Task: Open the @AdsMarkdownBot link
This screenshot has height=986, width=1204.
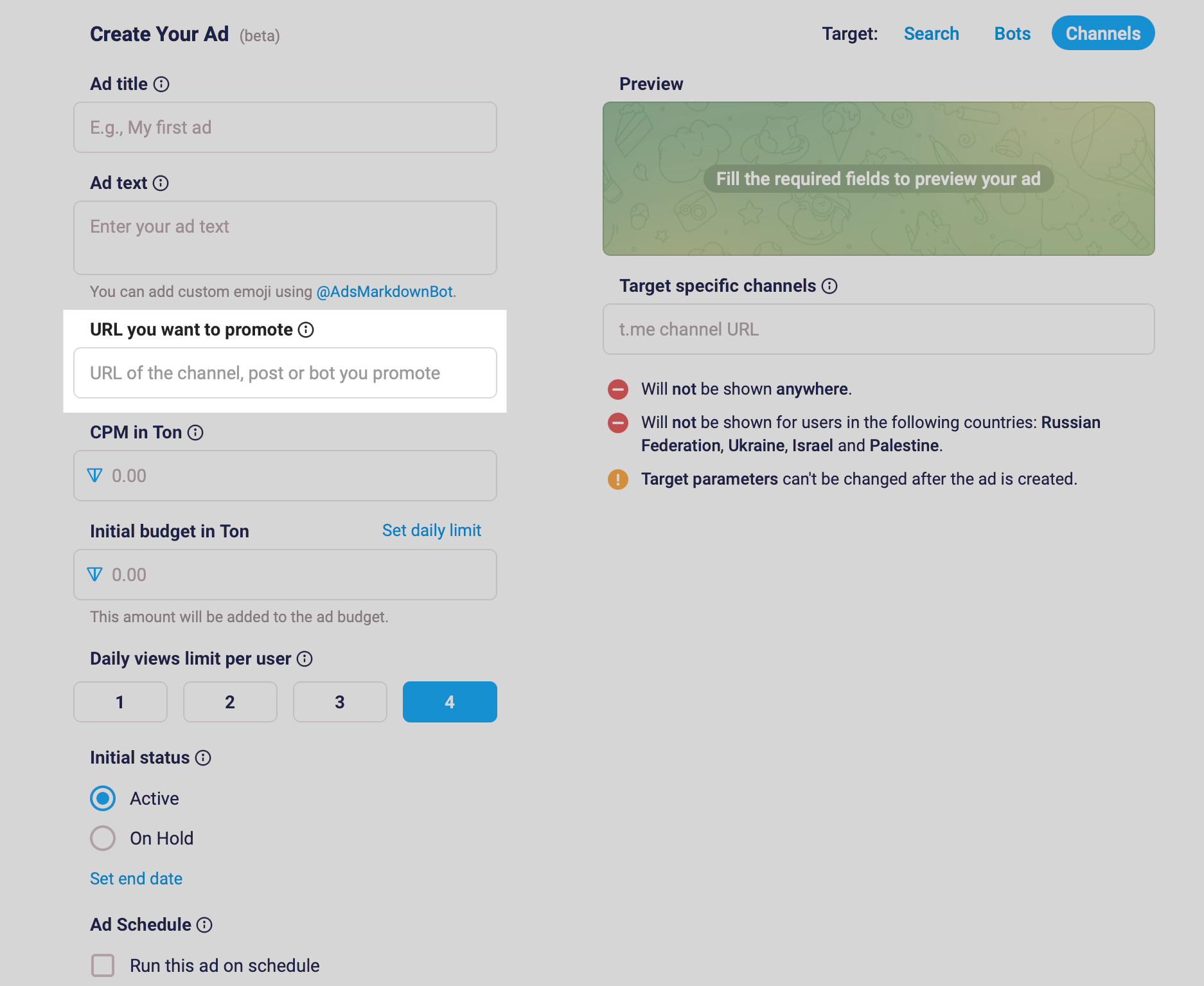Action: [x=385, y=292]
